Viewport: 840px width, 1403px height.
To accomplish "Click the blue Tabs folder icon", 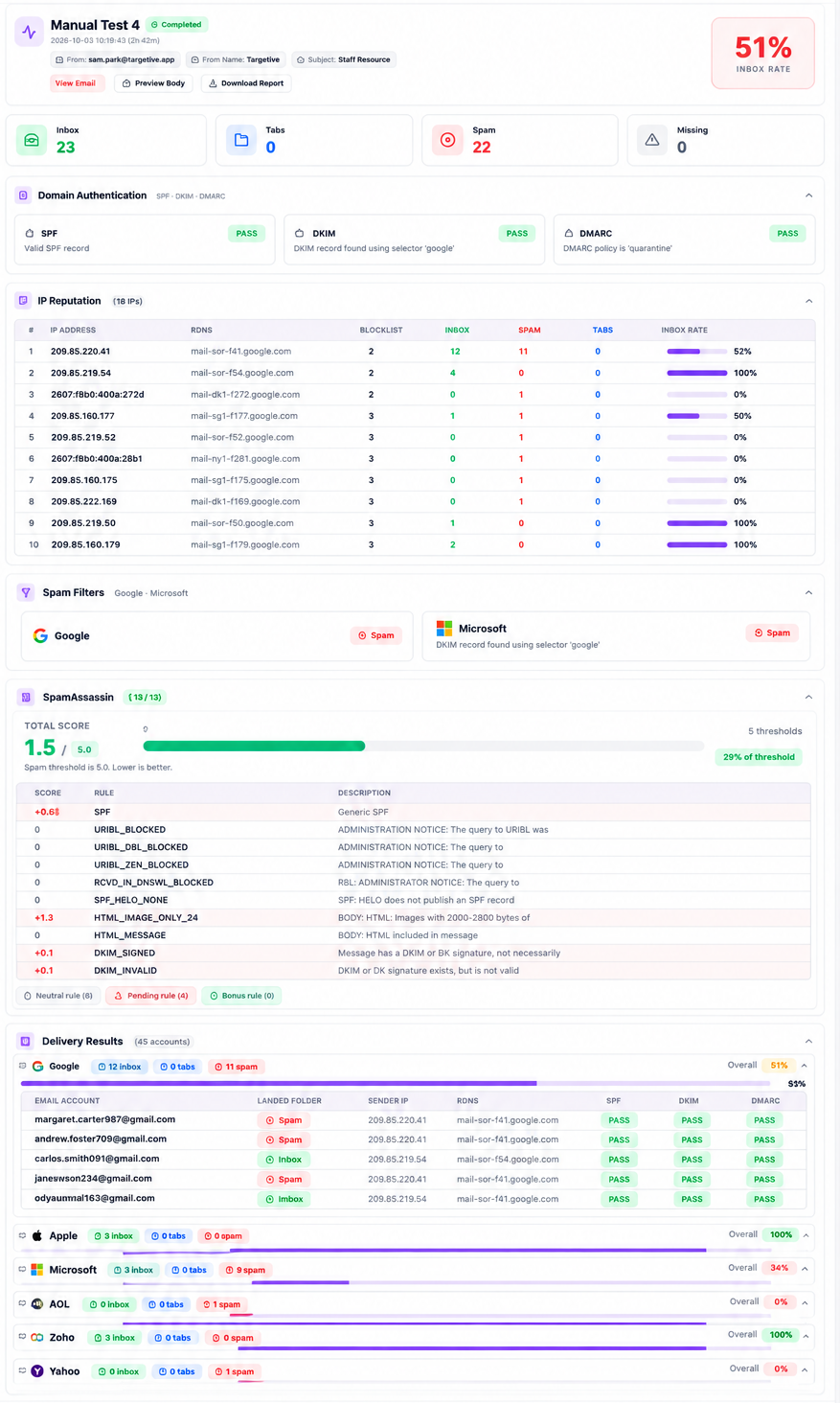I will (x=241, y=140).
